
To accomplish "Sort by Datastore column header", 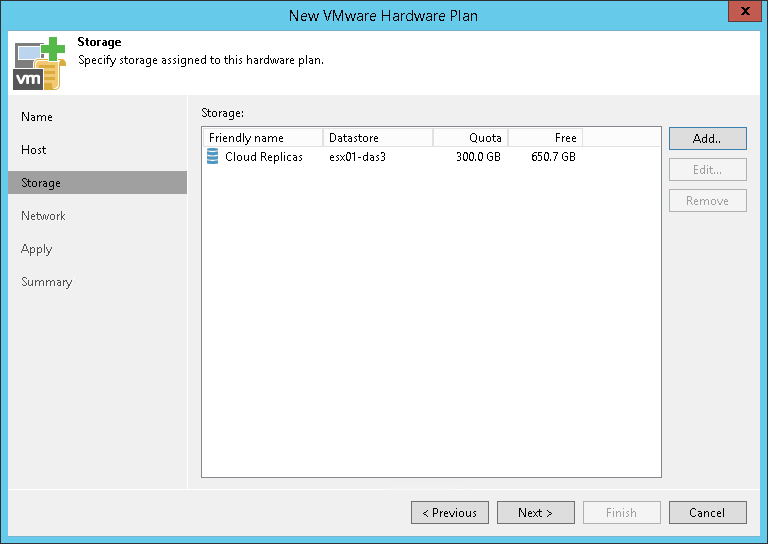I will (378, 138).
